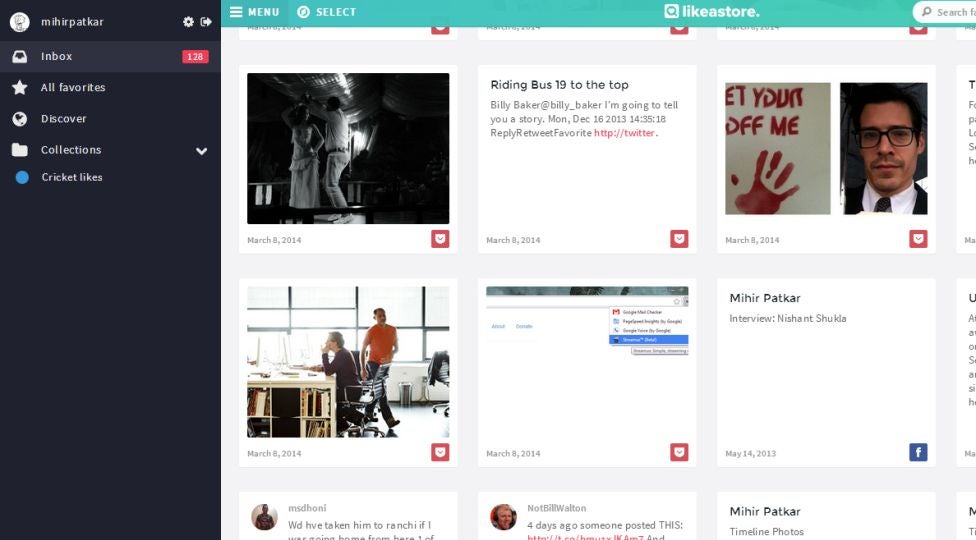976x540 pixels.
Task: Follow the http://twitter link
Action: [624, 133]
